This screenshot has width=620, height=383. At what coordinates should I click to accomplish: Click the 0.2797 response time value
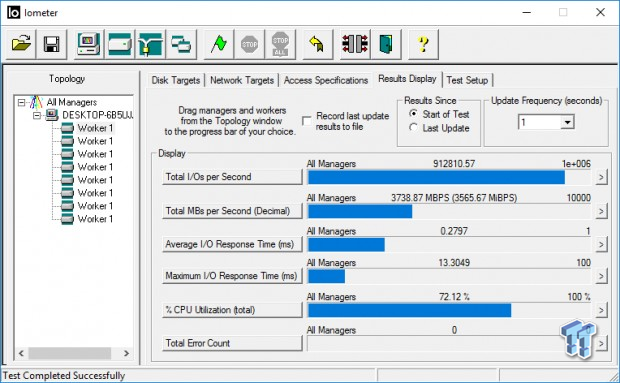[454, 231]
